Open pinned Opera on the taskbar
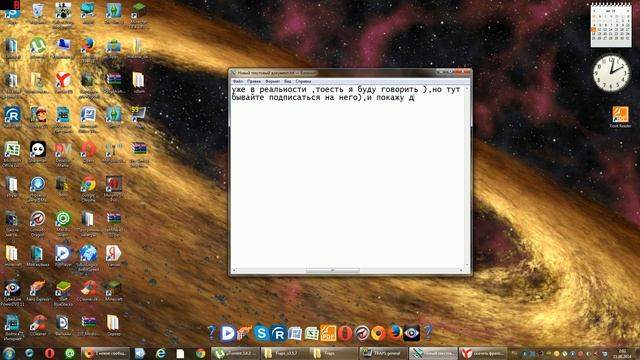The width and height of the screenshot is (640, 360). click(x=49, y=353)
